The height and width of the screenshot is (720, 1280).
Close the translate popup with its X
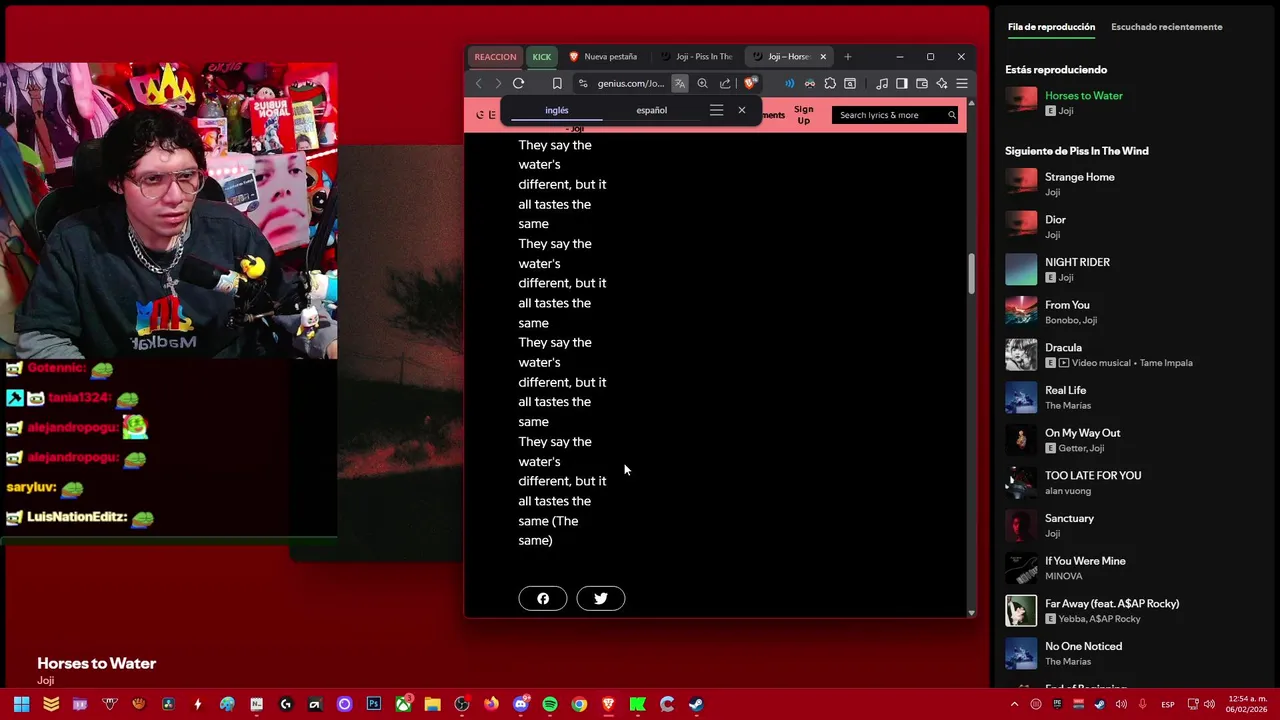[x=741, y=110]
